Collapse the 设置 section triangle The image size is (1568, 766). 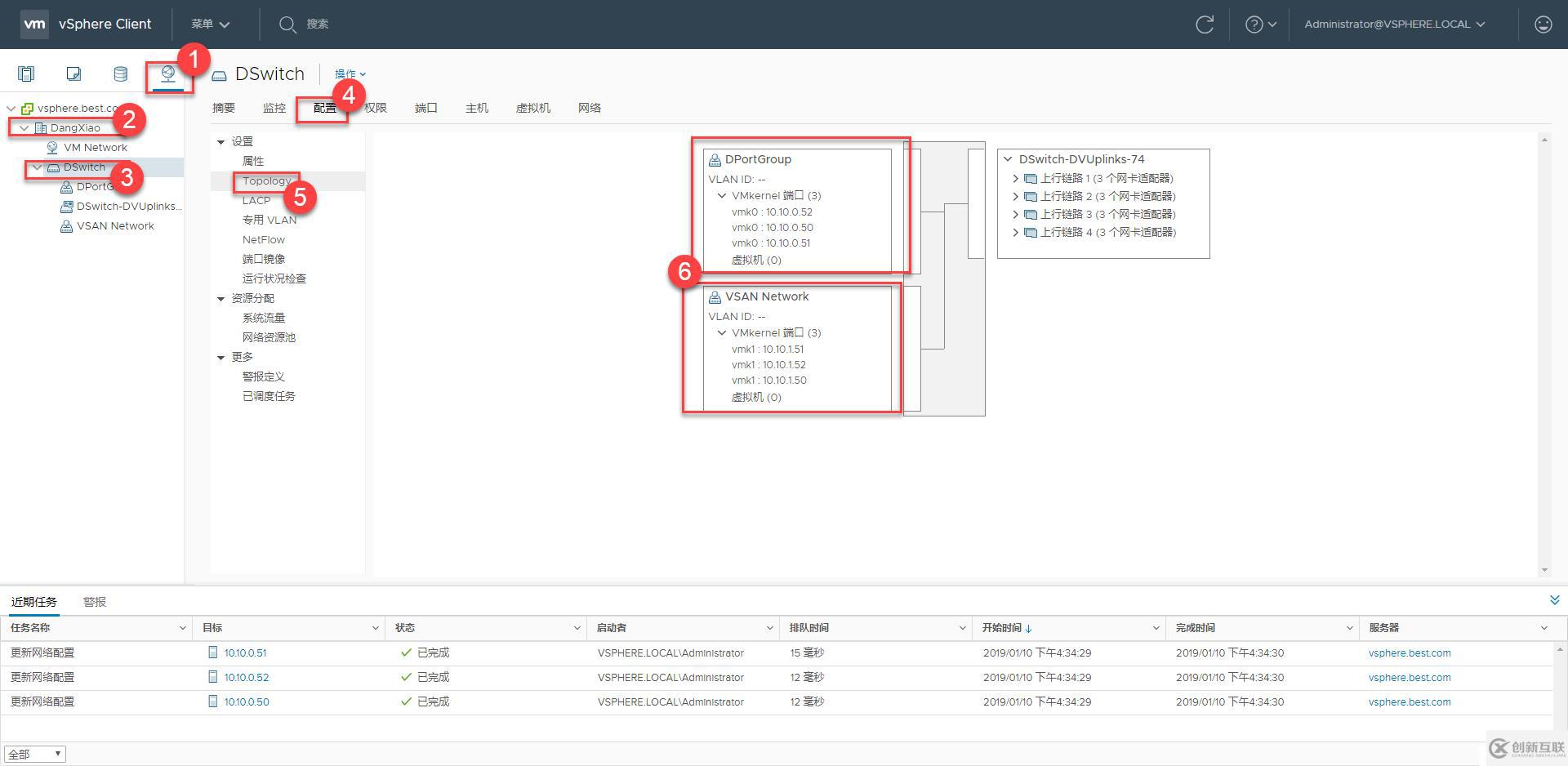click(220, 142)
